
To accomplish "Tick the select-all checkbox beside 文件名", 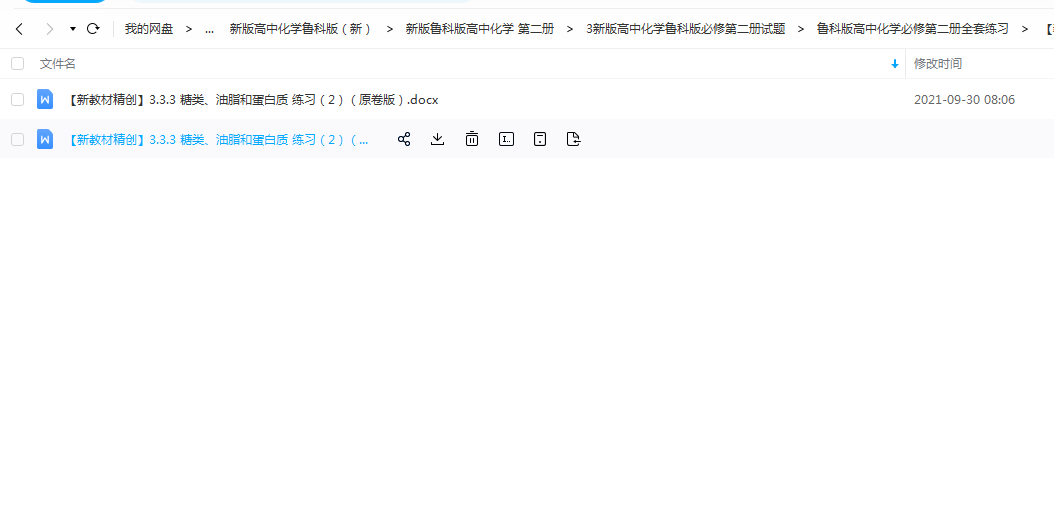I will click(17, 64).
